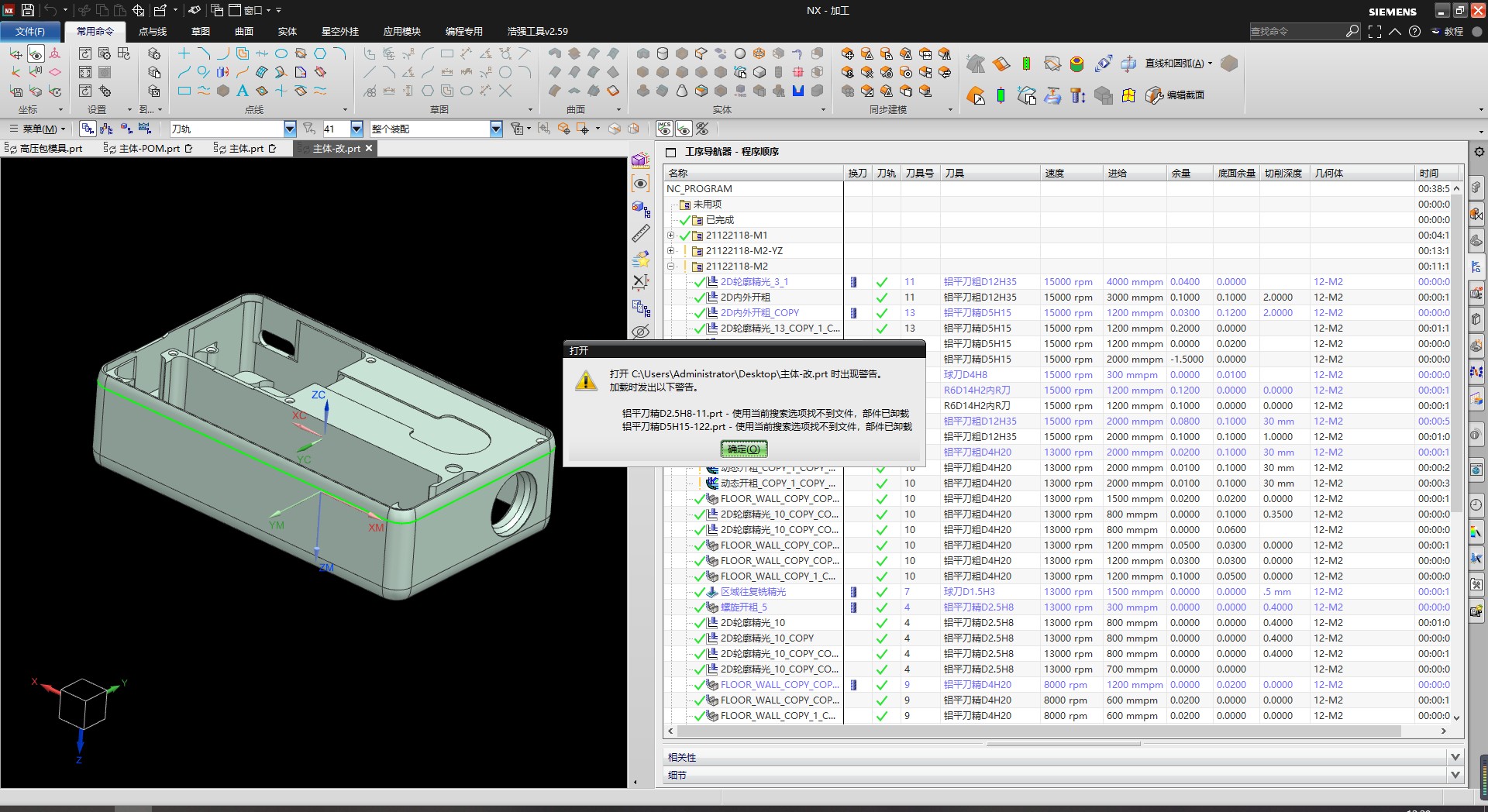Switch to the 主体-POM.prt document tab
The height and width of the screenshot is (812, 1488).
pyautogui.click(x=149, y=148)
